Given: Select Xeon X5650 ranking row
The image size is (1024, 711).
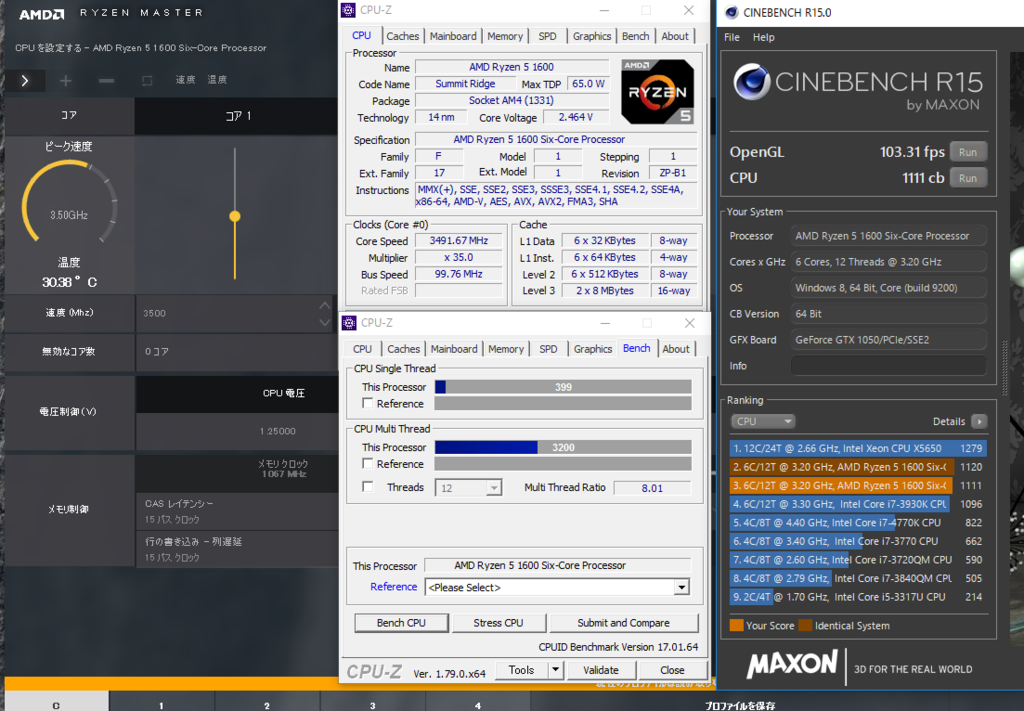Looking at the screenshot, I should tap(857, 448).
